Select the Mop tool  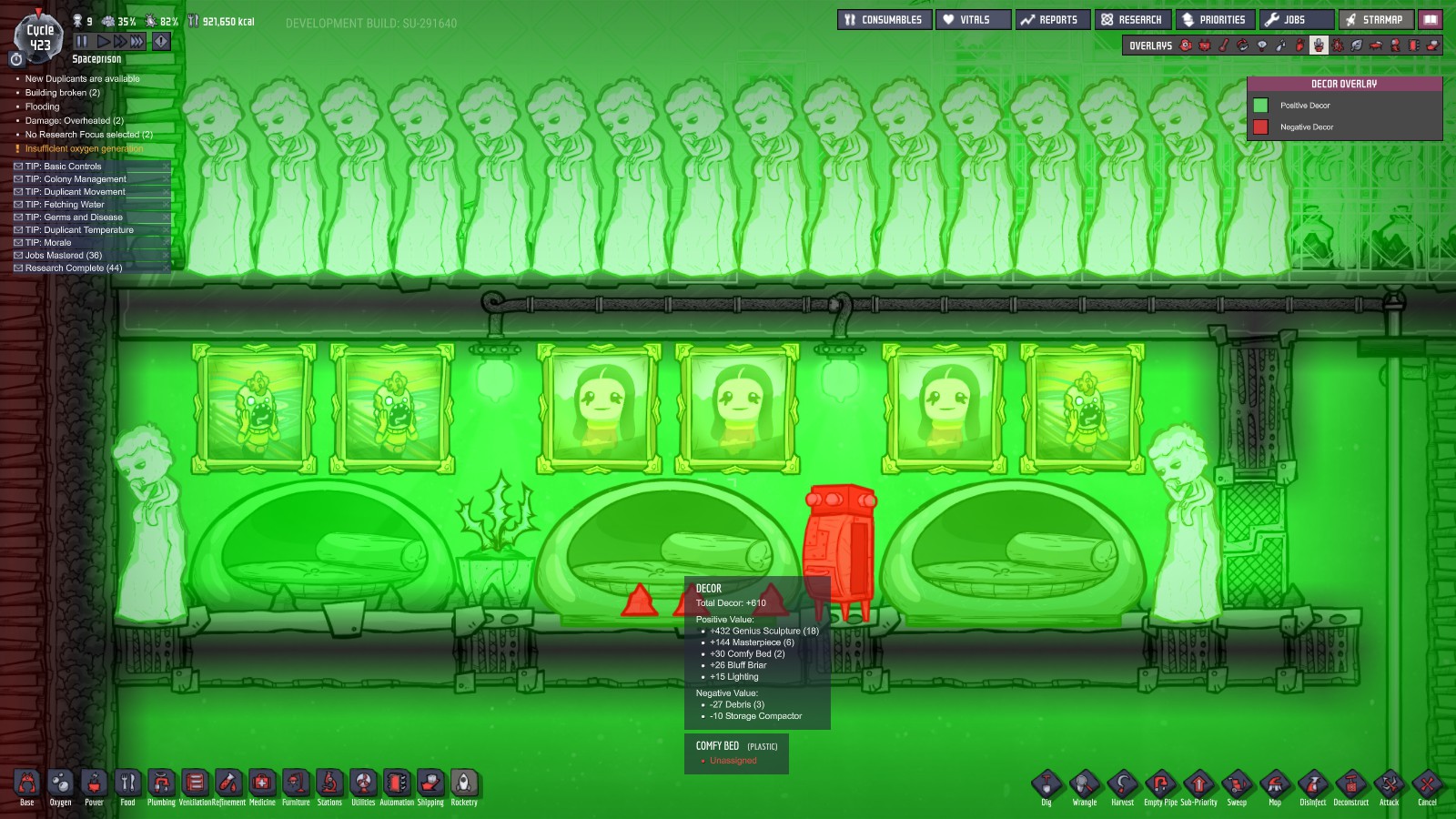[1275, 784]
